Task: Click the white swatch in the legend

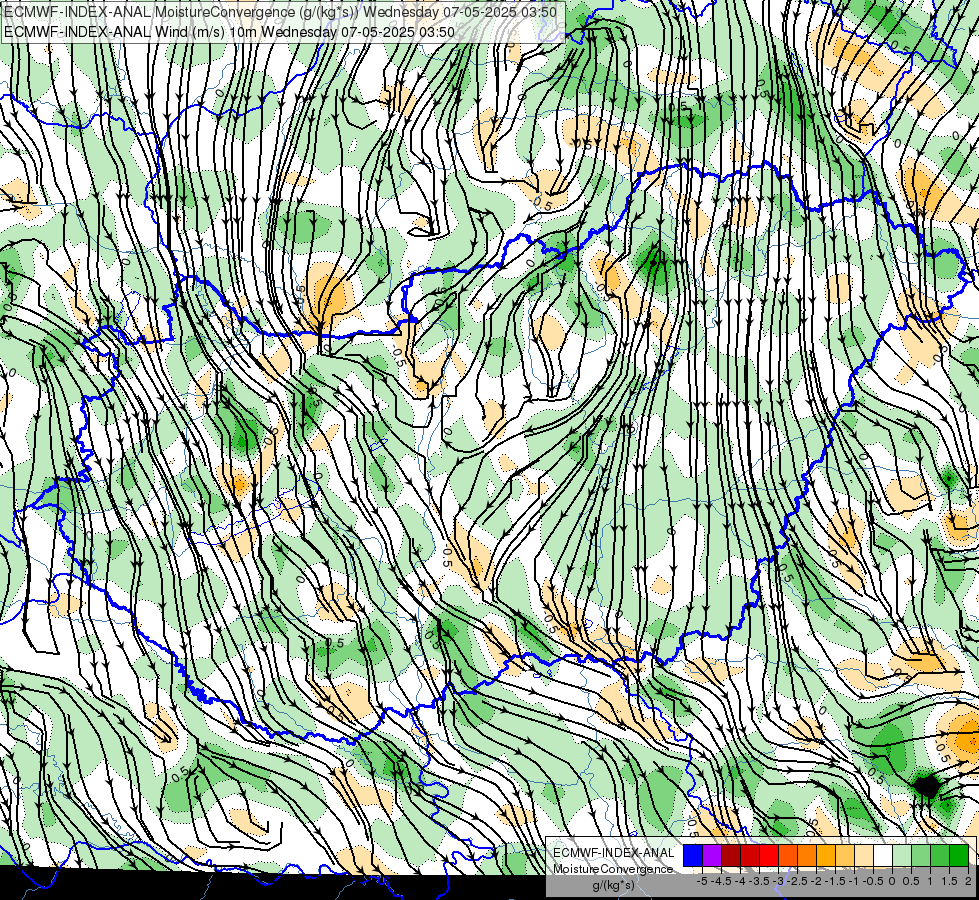Action: [x=883, y=855]
